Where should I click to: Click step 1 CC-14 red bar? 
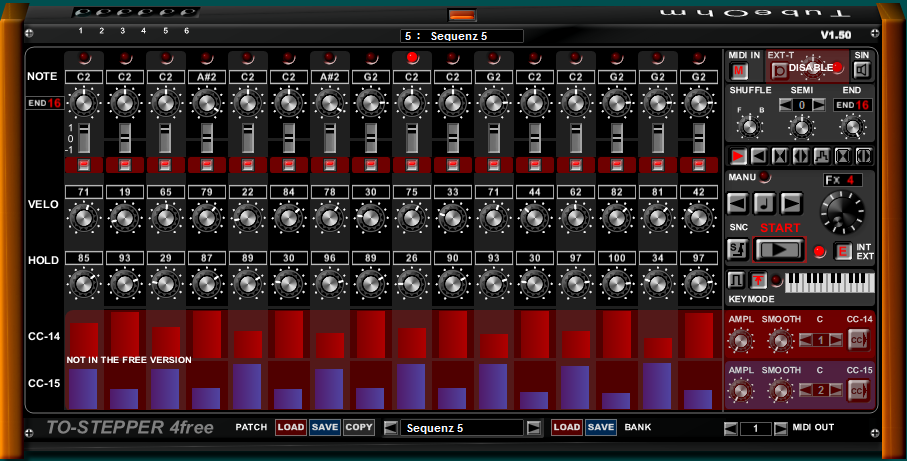[x=84, y=340]
